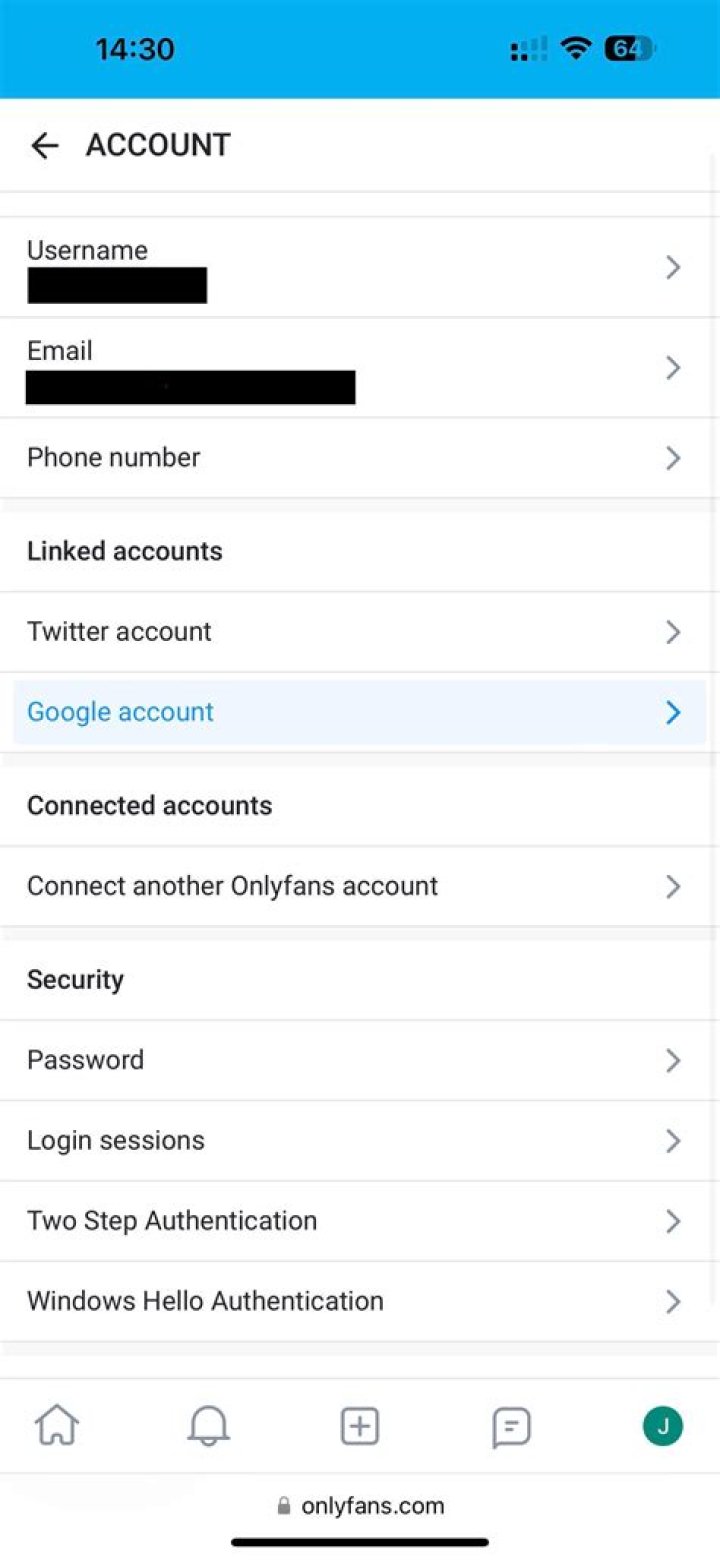Tap the Wi-Fi status icon
This screenshot has height=1560, width=720.
tap(577, 47)
